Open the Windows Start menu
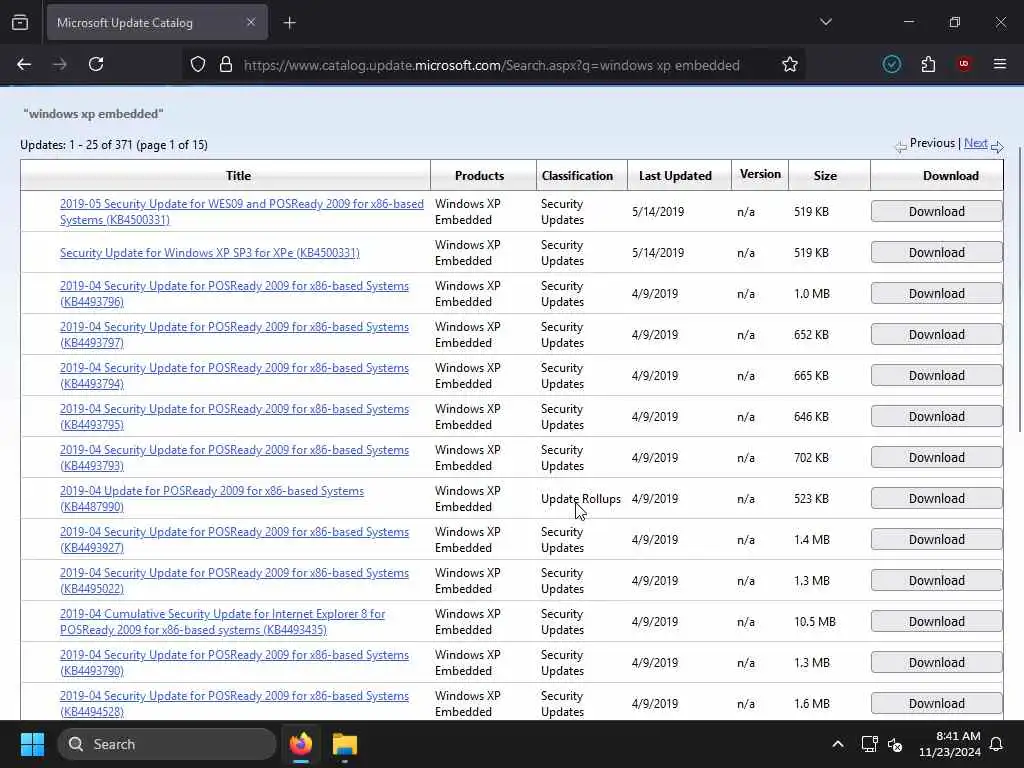 coord(32,744)
